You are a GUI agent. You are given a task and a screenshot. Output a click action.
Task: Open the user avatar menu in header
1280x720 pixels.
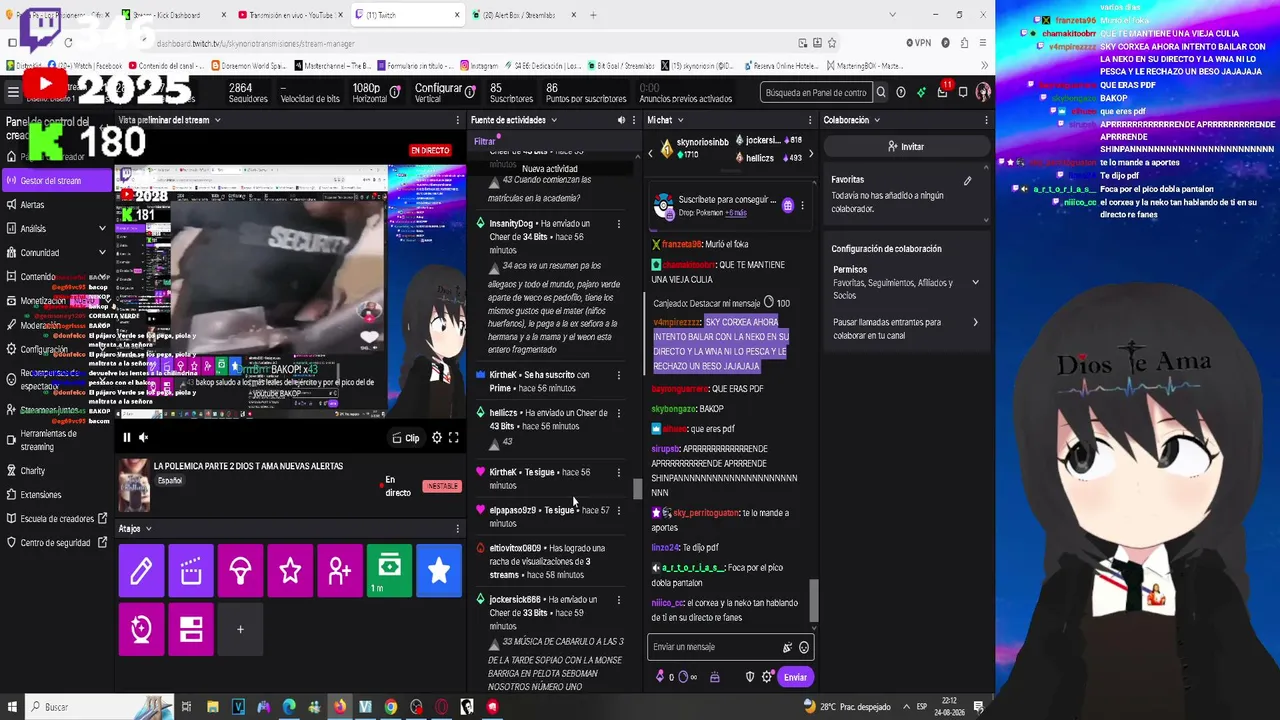[x=983, y=92]
